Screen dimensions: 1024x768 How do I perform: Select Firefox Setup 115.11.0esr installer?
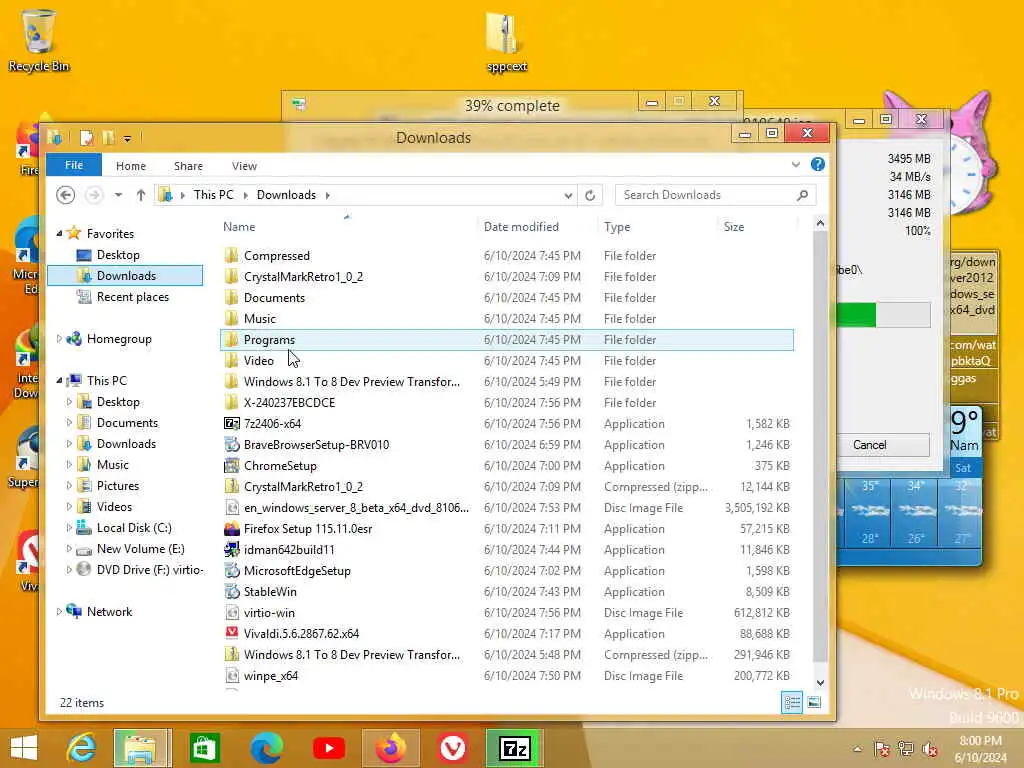click(308, 529)
